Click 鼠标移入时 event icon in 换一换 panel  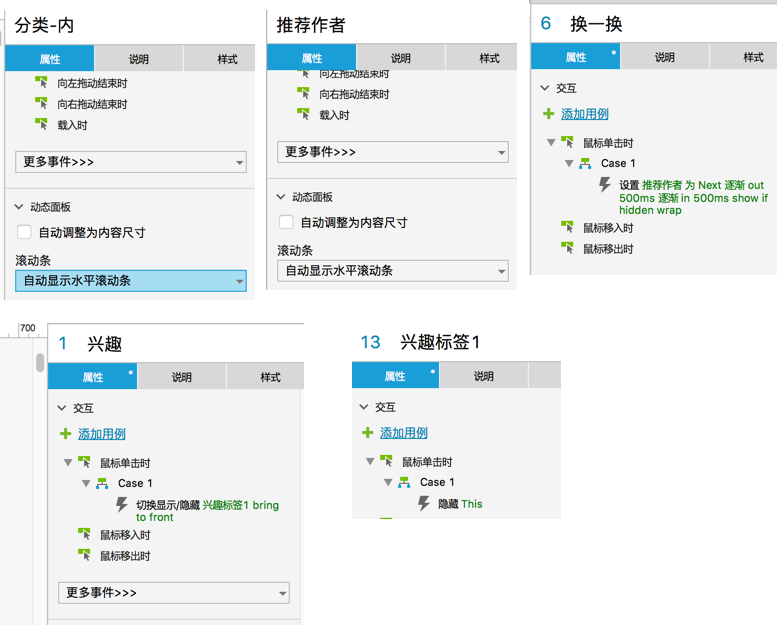pos(567,227)
